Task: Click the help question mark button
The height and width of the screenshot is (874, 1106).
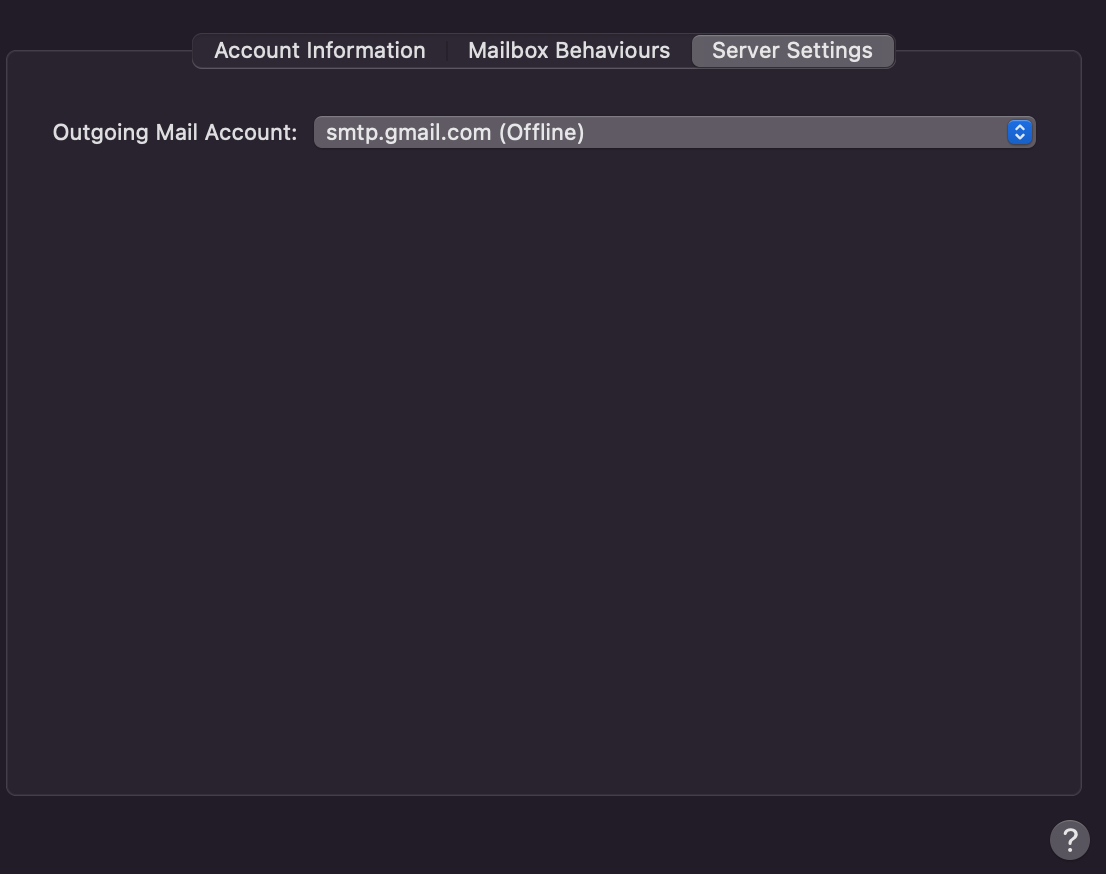Action: pos(1069,839)
